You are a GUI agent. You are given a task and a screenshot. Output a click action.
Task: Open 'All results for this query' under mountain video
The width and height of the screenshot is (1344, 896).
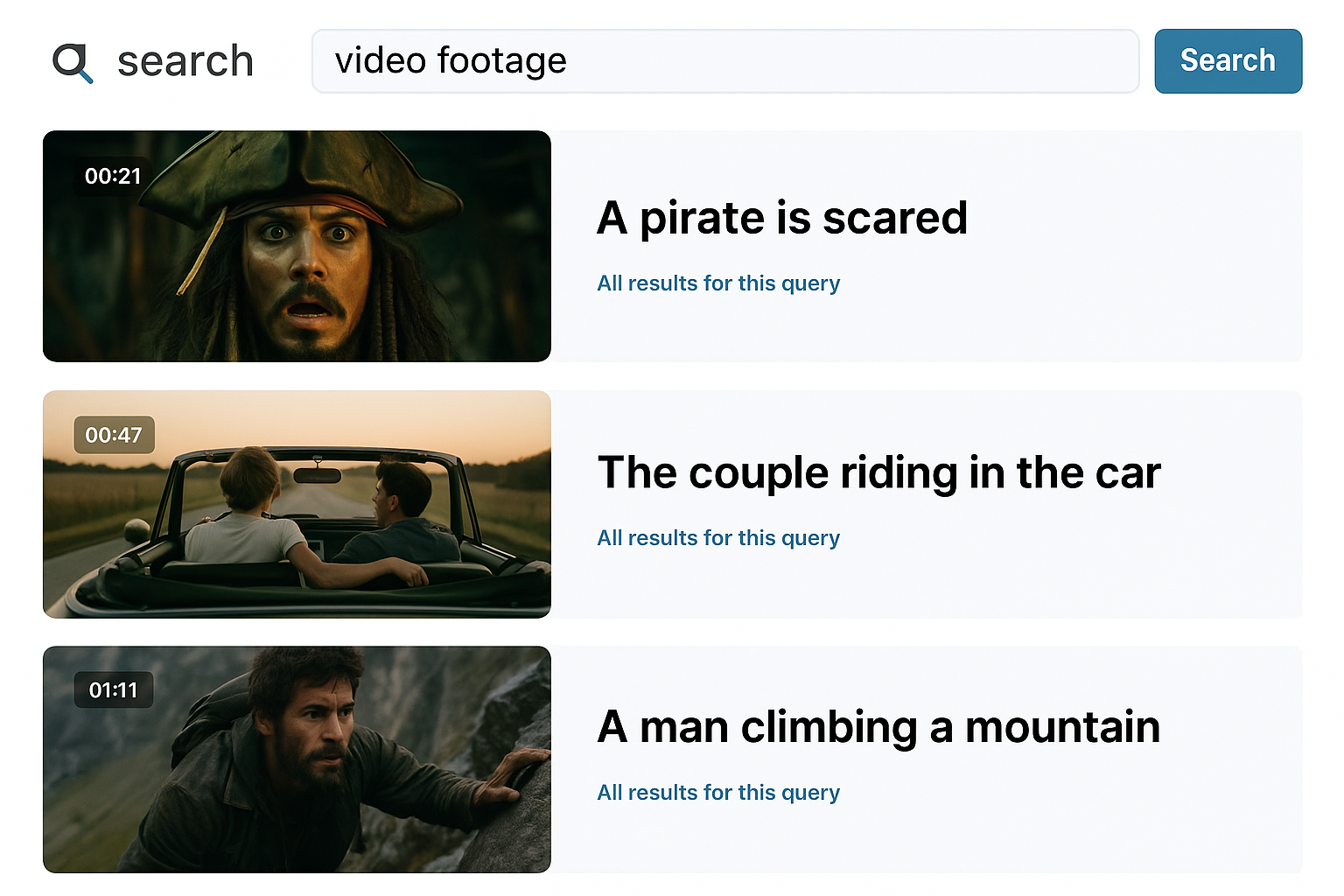tap(717, 792)
